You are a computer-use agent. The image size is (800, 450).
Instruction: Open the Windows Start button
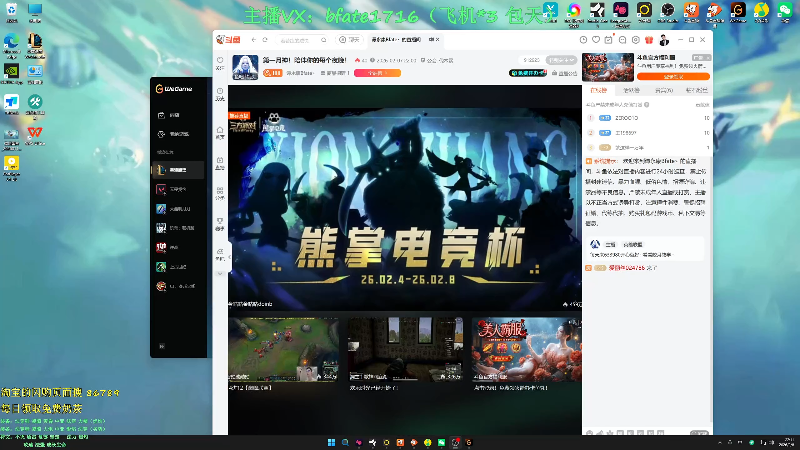pyautogui.click(x=331, y=442)
